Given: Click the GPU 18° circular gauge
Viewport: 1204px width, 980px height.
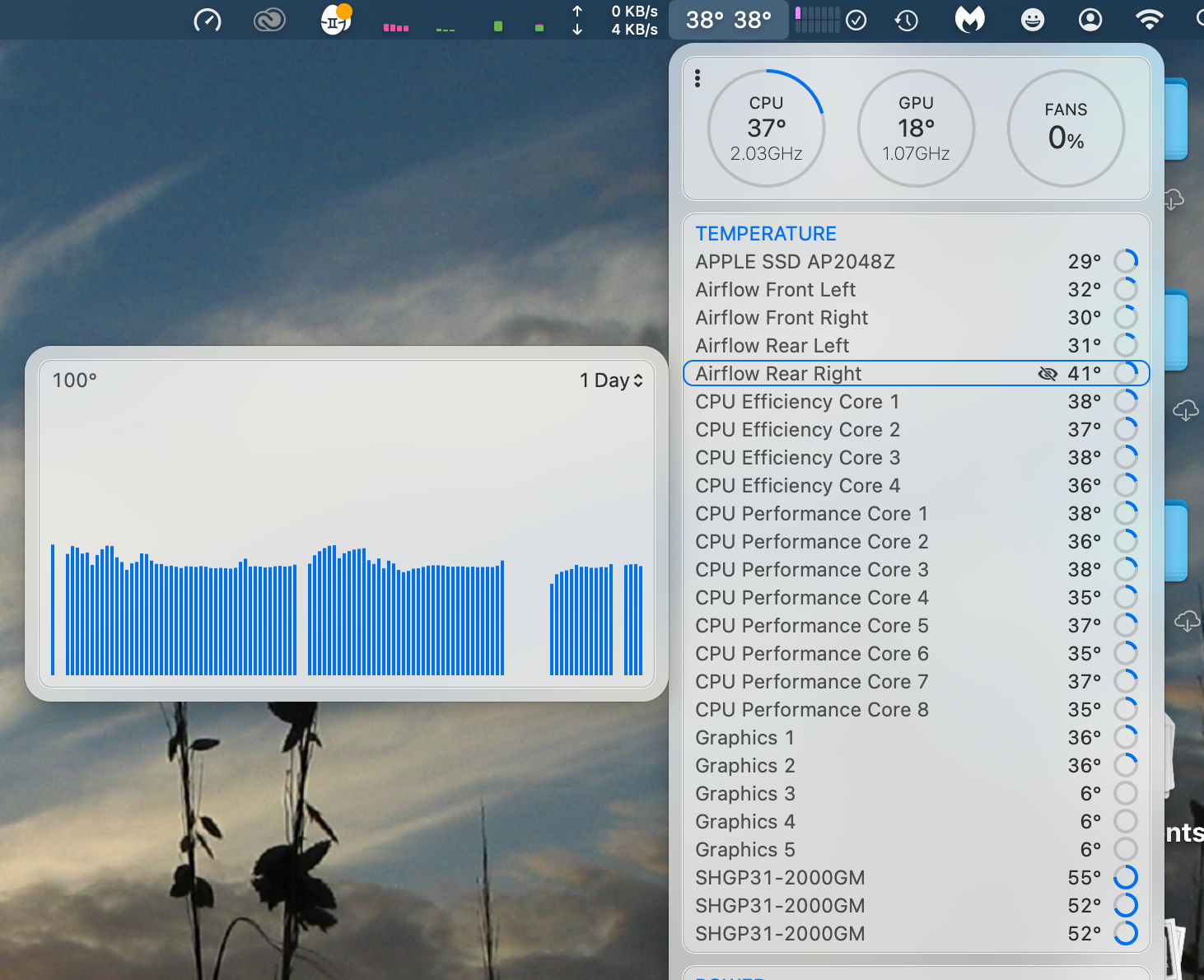Looking at the screenshot, I should 916,128.
